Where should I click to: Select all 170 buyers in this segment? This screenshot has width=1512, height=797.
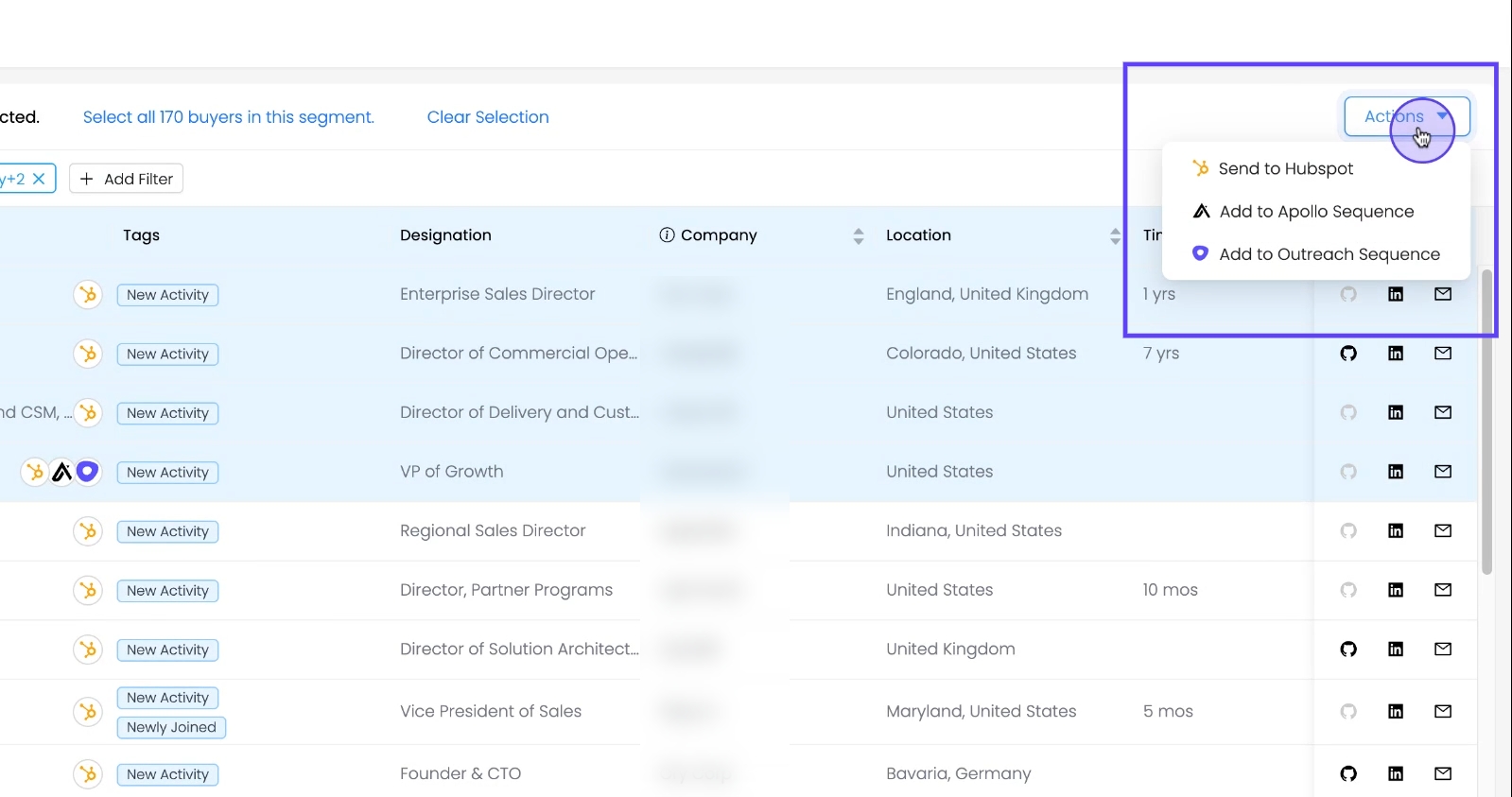[x=228, y=117]
